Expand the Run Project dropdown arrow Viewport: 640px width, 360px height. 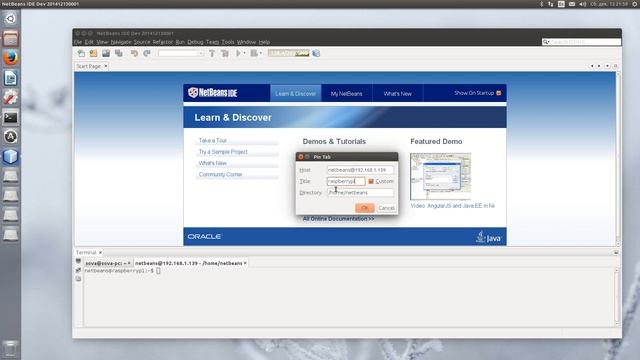(244, 53)
